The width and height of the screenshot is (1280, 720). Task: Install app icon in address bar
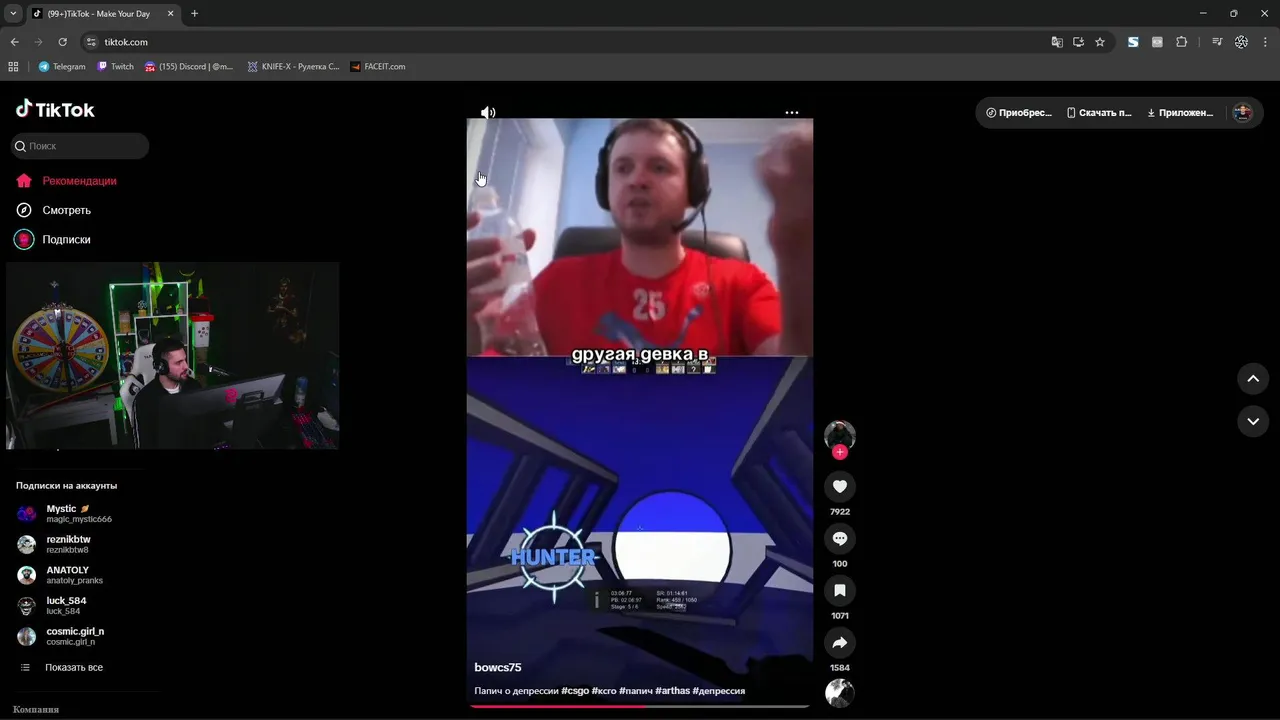coord(1078,42)
